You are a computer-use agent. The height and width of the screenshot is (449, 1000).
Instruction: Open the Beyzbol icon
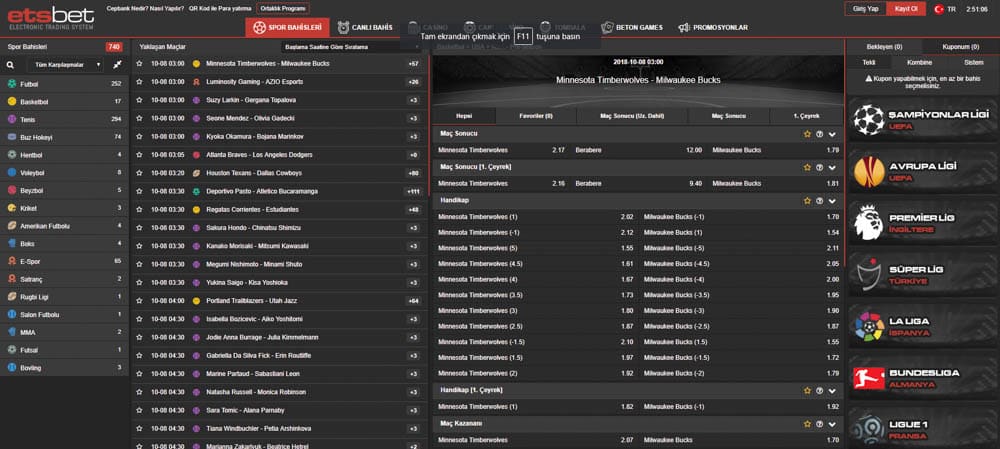click(x=11, y=190)
